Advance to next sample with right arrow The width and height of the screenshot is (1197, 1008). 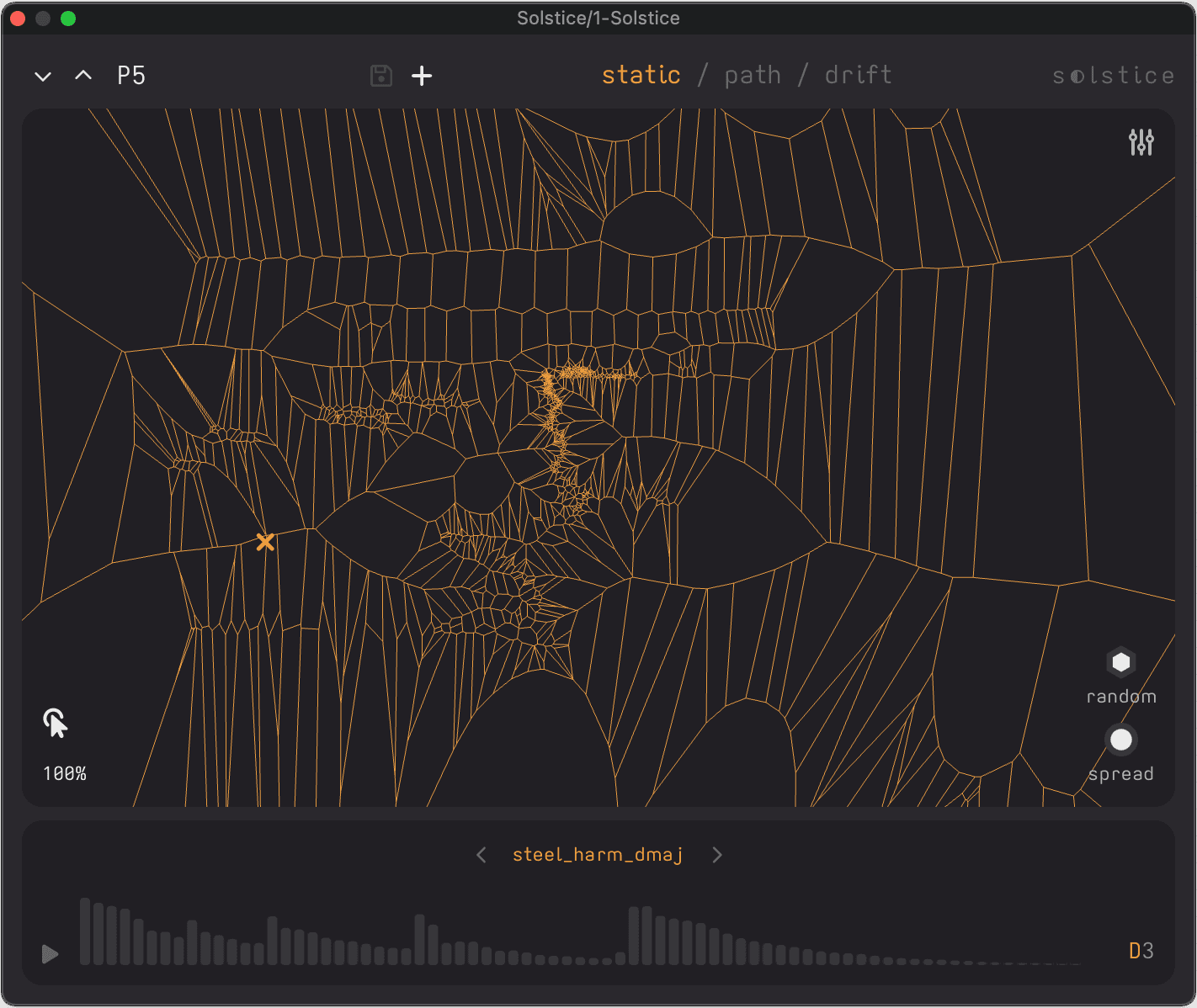click(x=717, y=854)
